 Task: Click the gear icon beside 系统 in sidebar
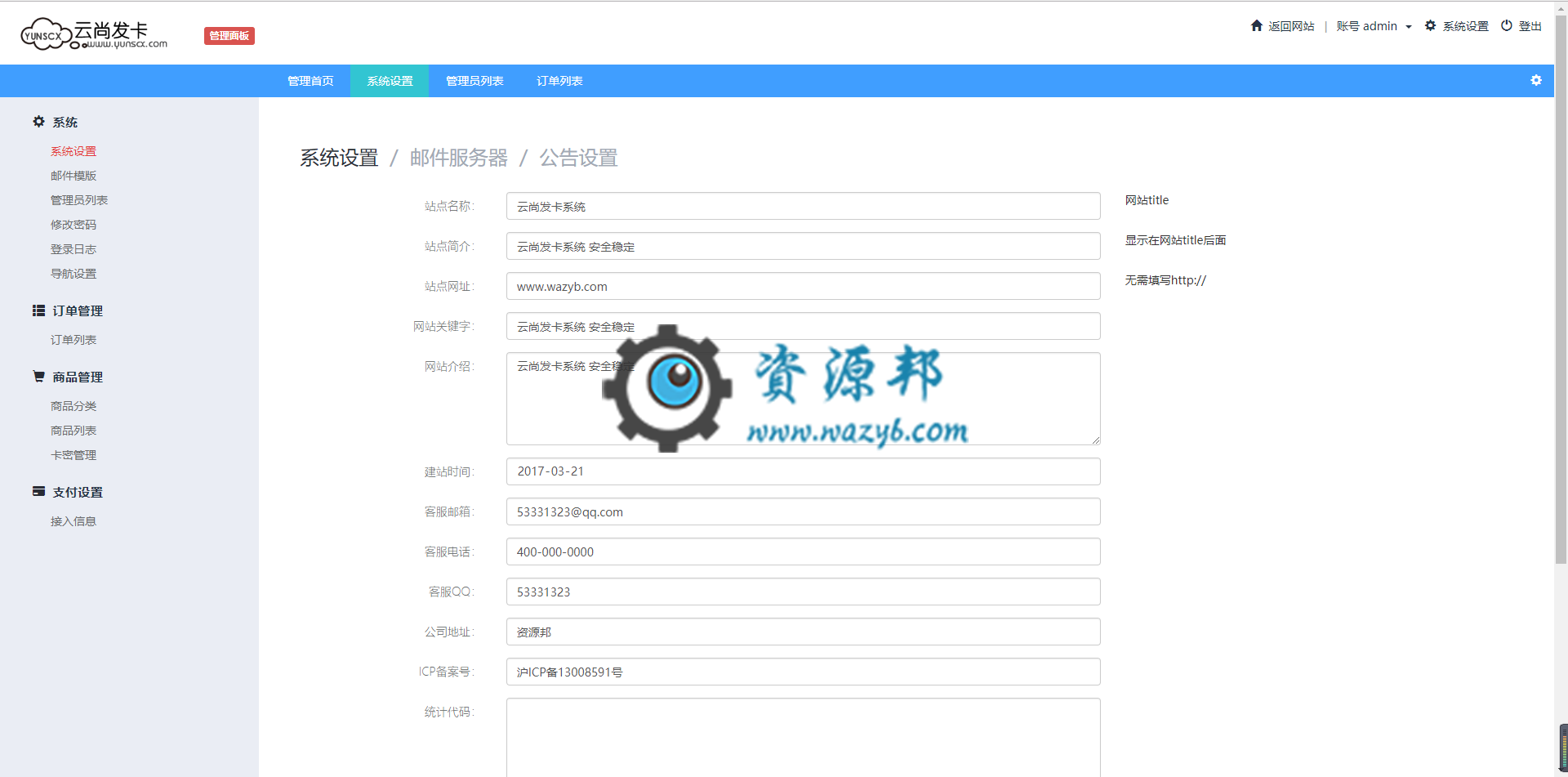38,122
